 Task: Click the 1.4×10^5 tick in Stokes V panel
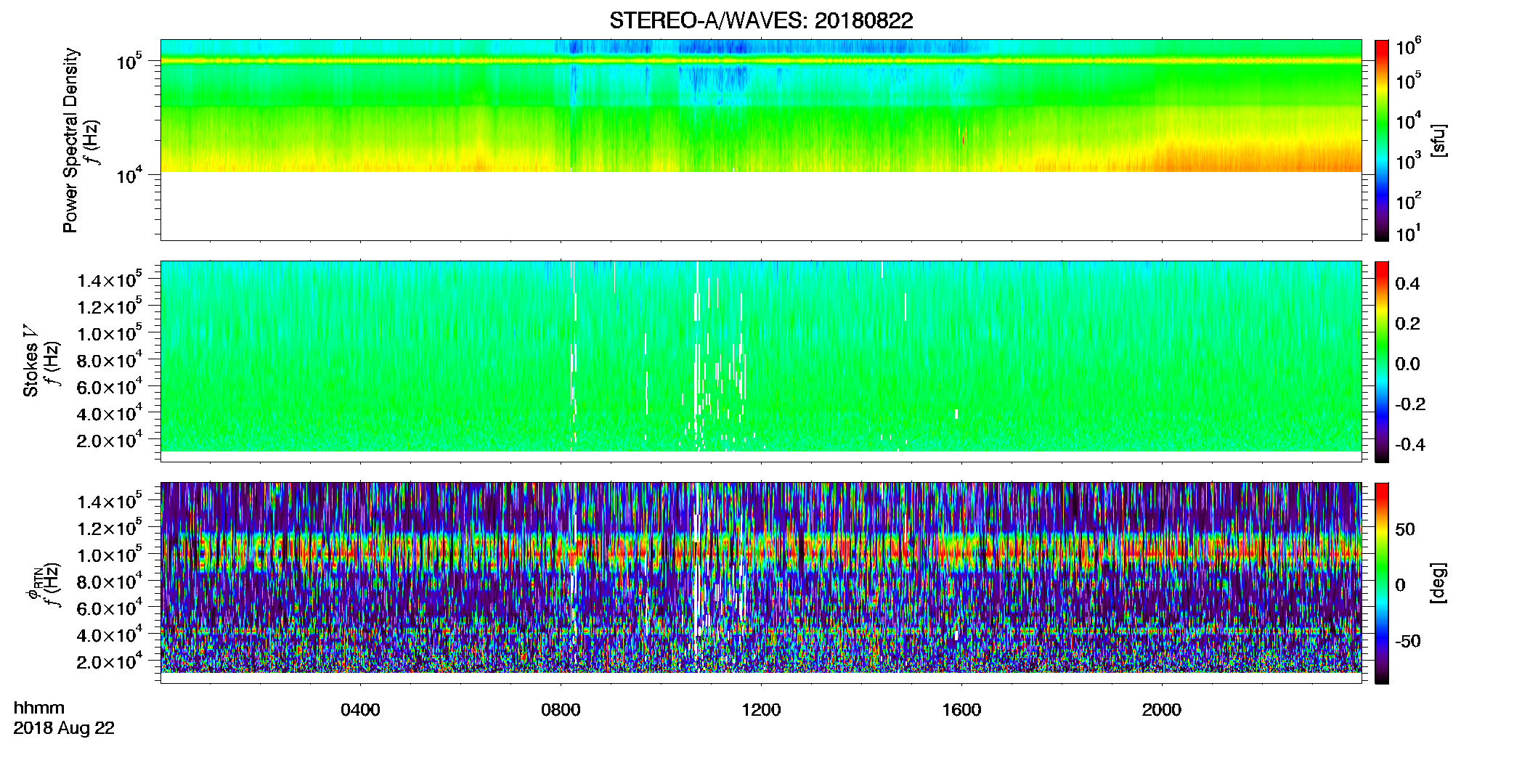[109, 280]
